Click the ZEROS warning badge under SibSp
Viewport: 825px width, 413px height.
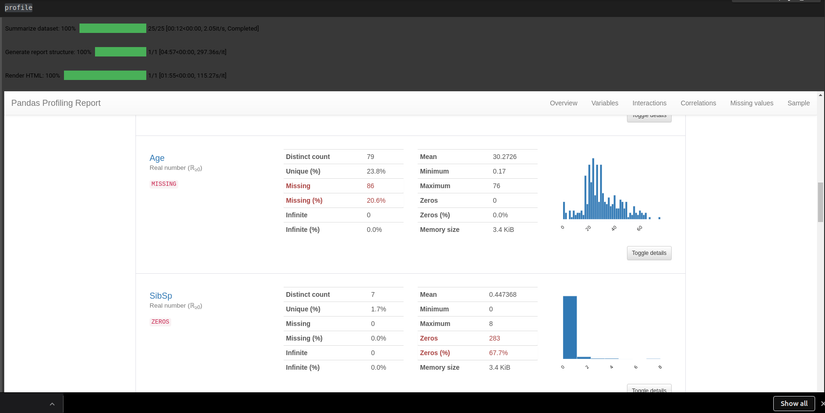point(160,321)
